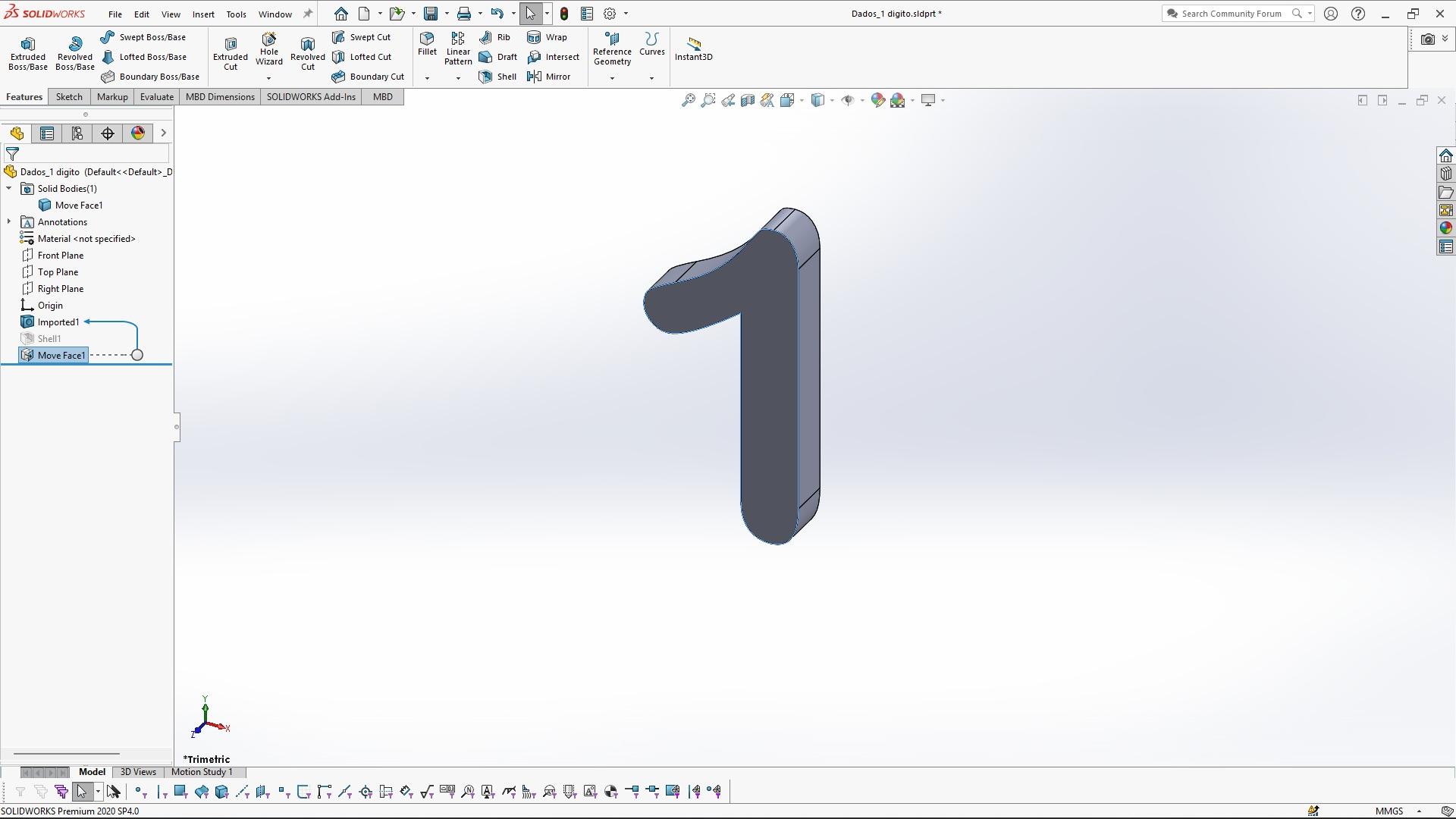Click the Lofted Cut feature
This screenshot has width=1456, height=819.
pos(362,57)
